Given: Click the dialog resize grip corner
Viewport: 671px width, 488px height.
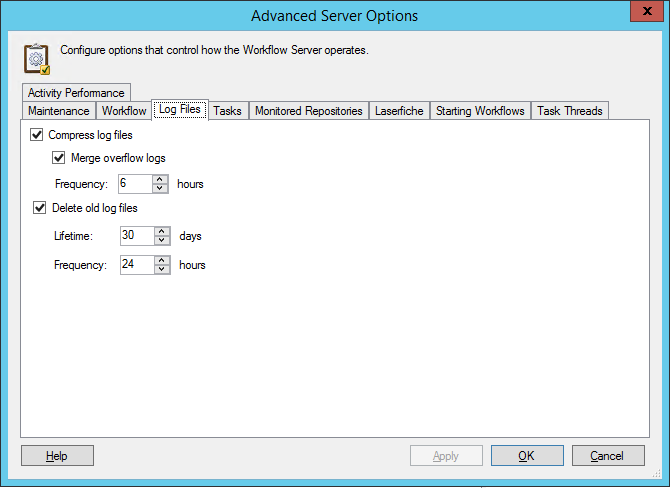Looking at the screenshot, I should pyautogui.click(x=656, y=473).
